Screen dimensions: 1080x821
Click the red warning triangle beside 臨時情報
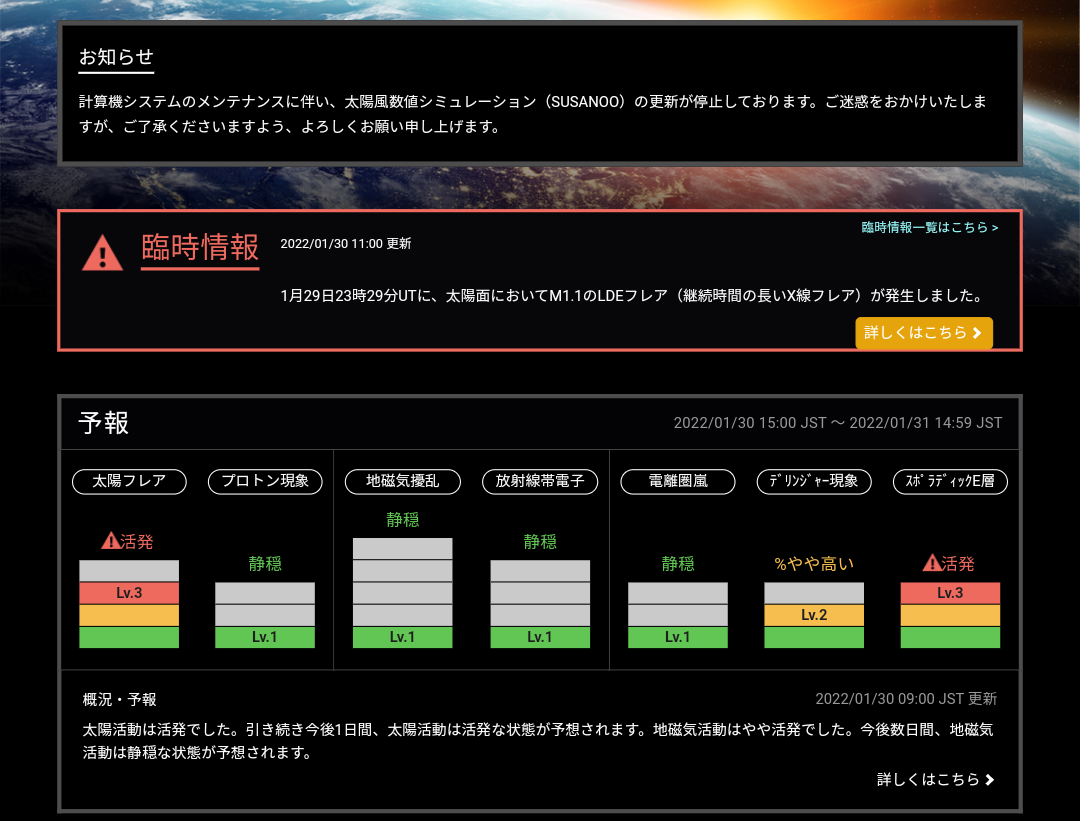[102, 252]
